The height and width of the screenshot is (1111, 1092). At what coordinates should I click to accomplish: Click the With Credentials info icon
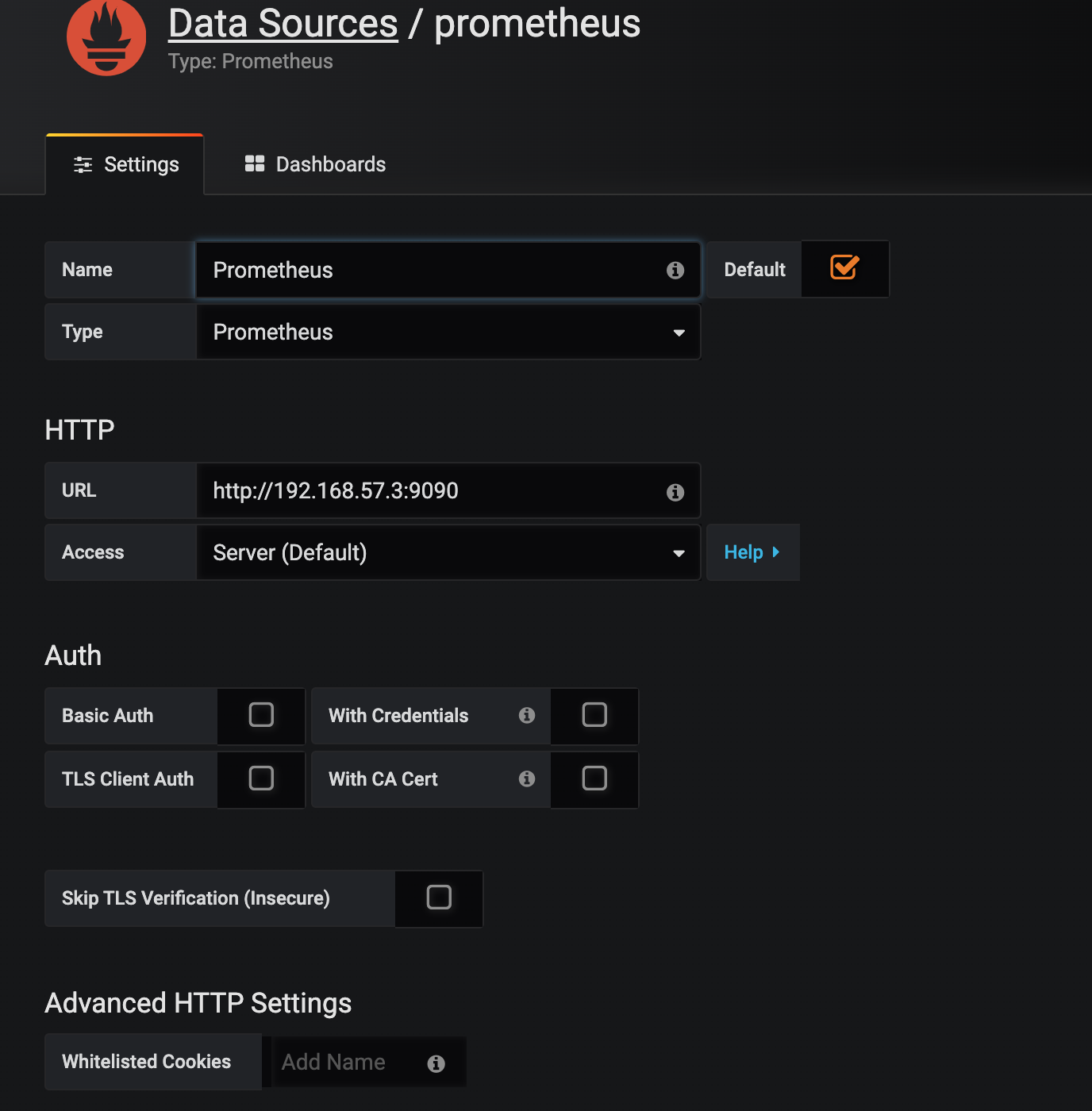[x=527, y=715]
